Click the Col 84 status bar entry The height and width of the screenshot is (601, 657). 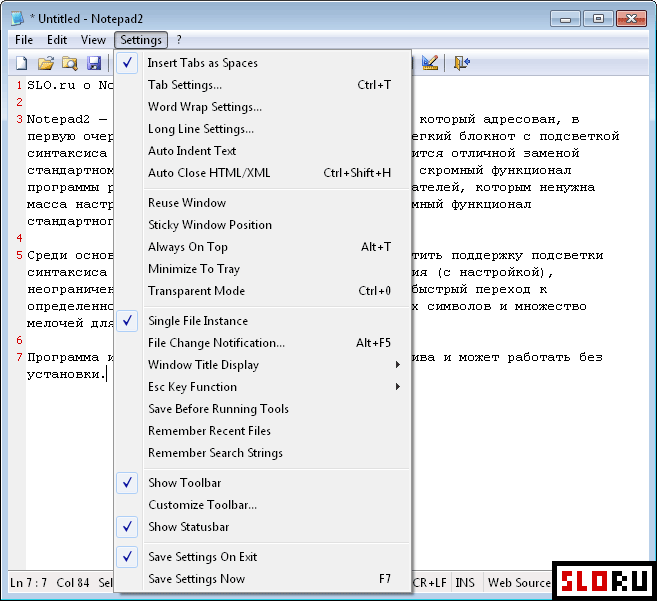click(x=73, y=583)
